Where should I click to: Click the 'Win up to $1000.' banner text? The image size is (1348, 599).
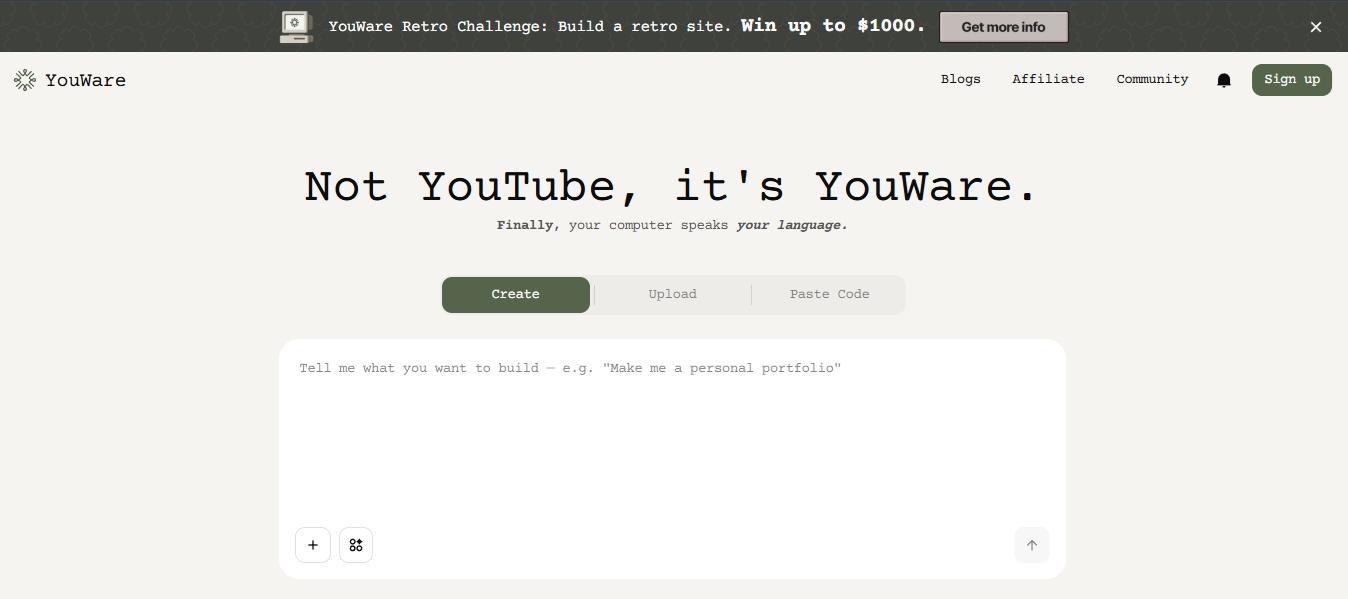click(x=834, y=26)
